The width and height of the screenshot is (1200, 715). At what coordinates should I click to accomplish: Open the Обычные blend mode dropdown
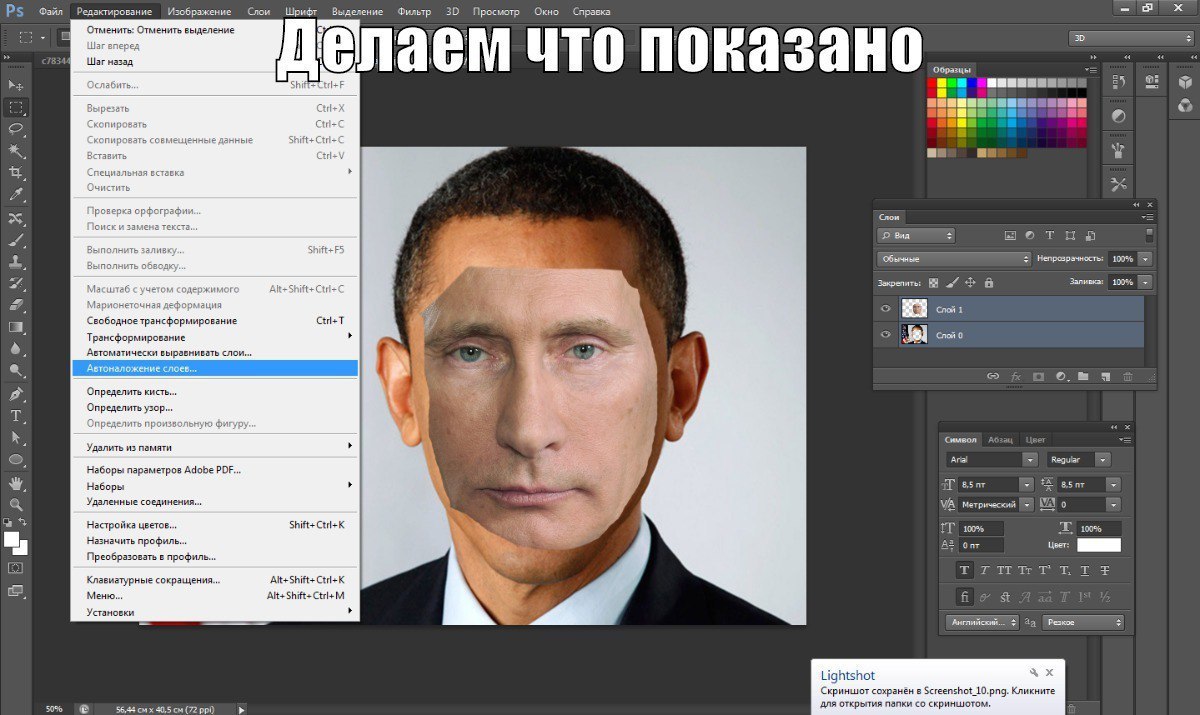point(954,259)
